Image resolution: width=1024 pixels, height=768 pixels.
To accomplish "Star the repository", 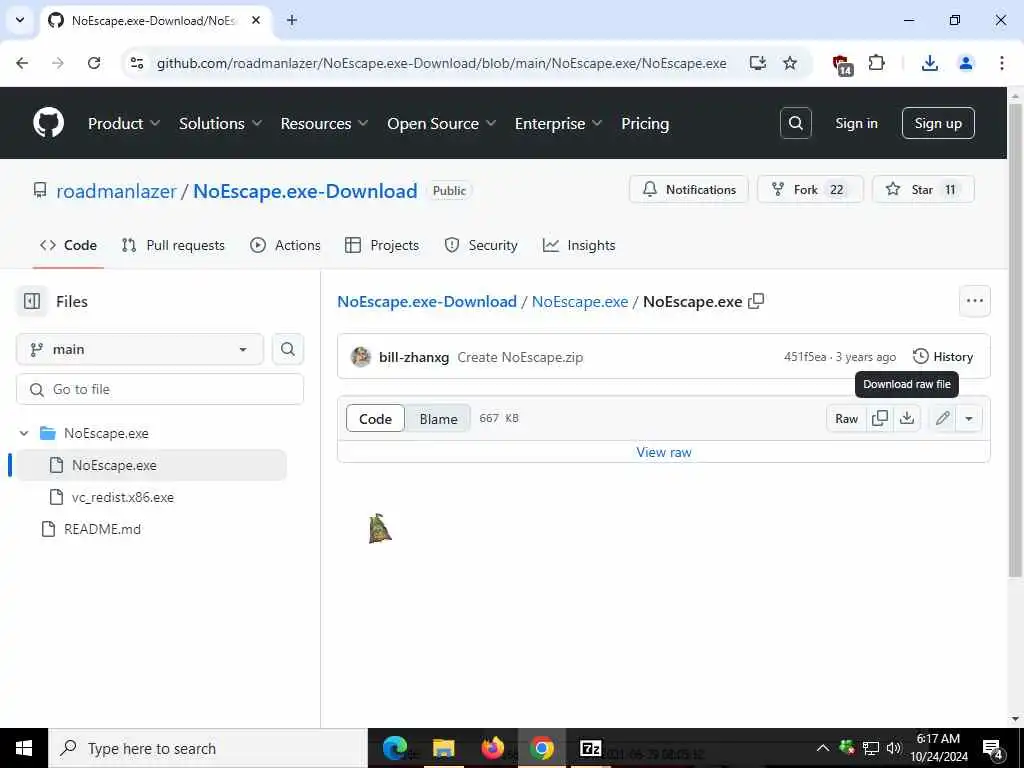I will coord(923,189).
